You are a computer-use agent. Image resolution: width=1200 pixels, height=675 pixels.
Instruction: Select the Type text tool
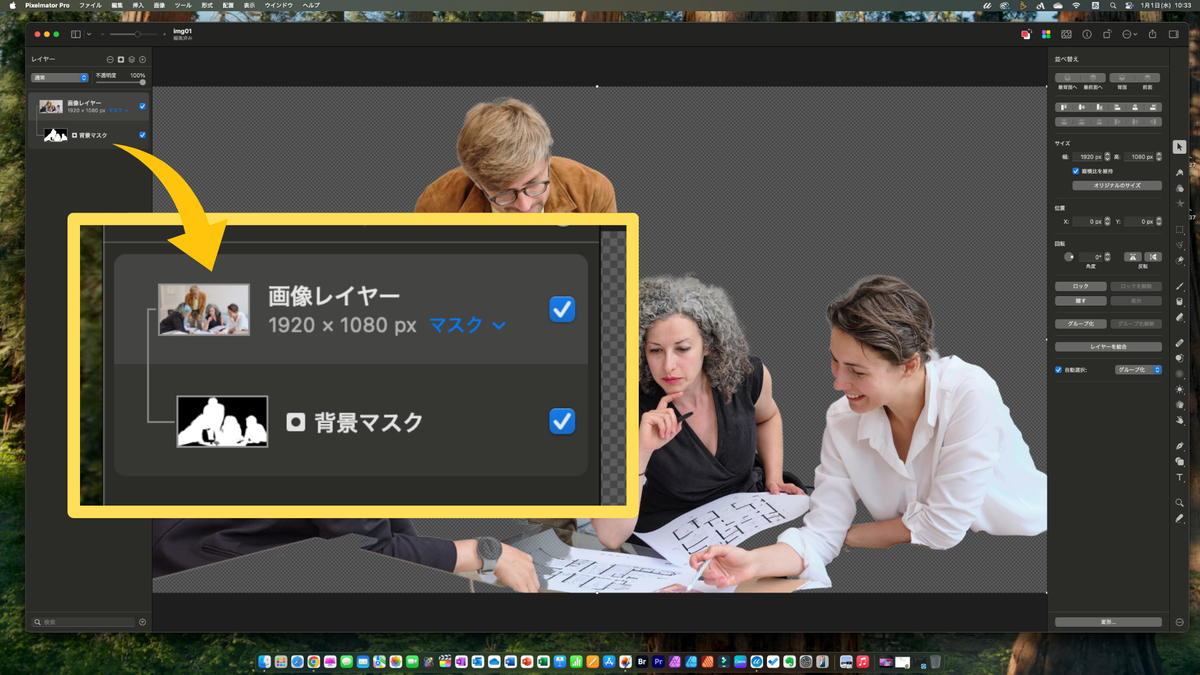[1180, 477]
